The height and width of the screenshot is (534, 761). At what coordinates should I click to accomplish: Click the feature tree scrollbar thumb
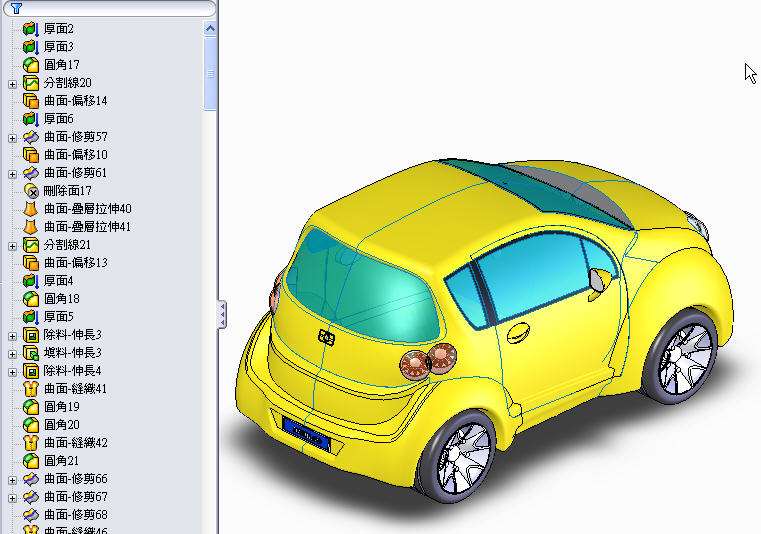(210, 74)
